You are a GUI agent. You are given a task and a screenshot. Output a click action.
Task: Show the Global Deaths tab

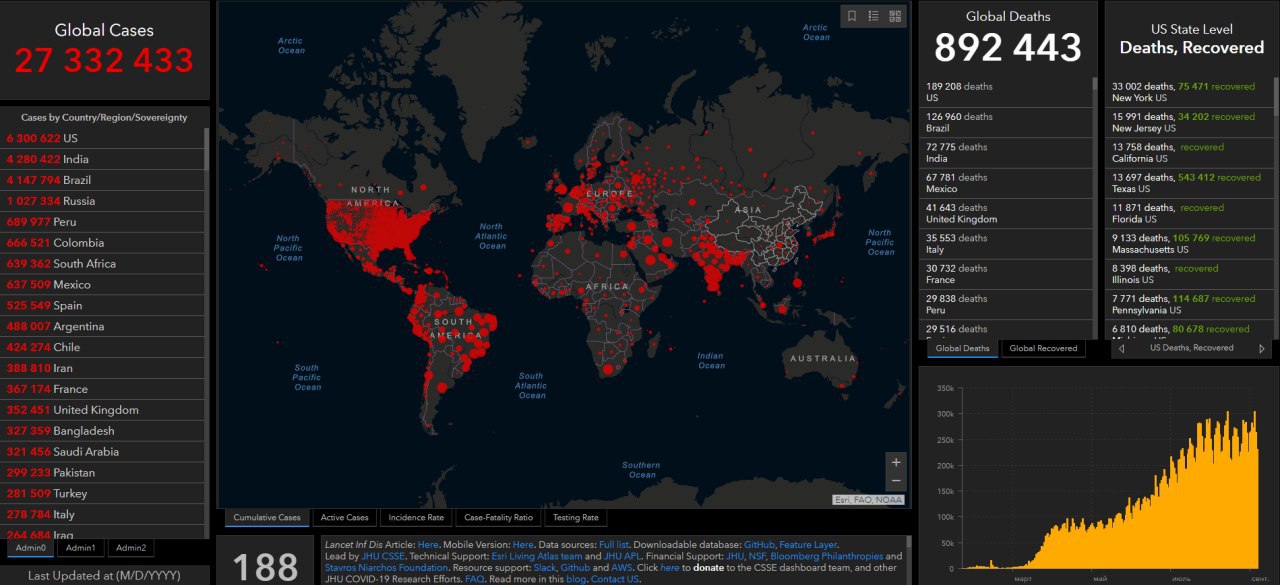click(962, 348)
